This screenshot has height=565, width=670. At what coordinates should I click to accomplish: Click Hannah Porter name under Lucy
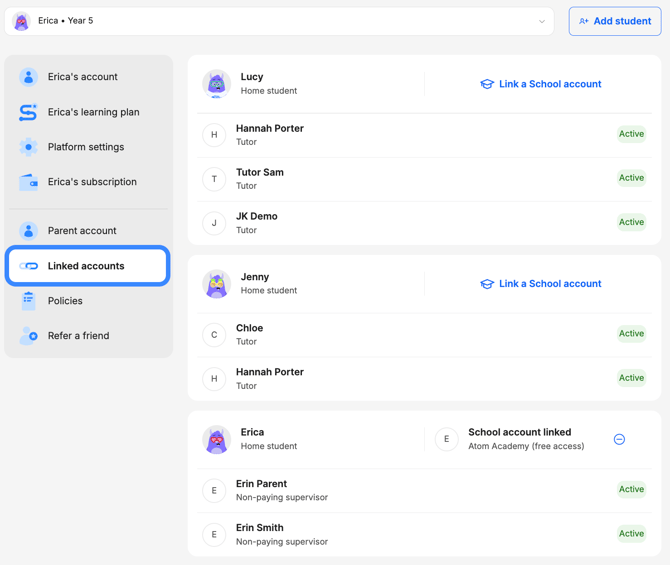pyautogui.click(x=270, y=128)
